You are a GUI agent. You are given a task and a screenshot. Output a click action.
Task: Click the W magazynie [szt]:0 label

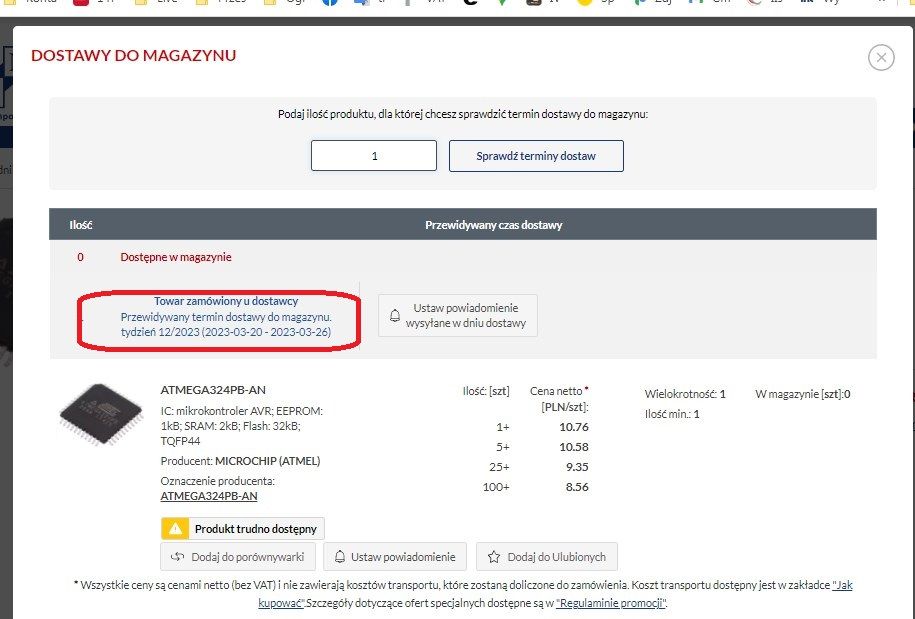[x=802, y=394]
